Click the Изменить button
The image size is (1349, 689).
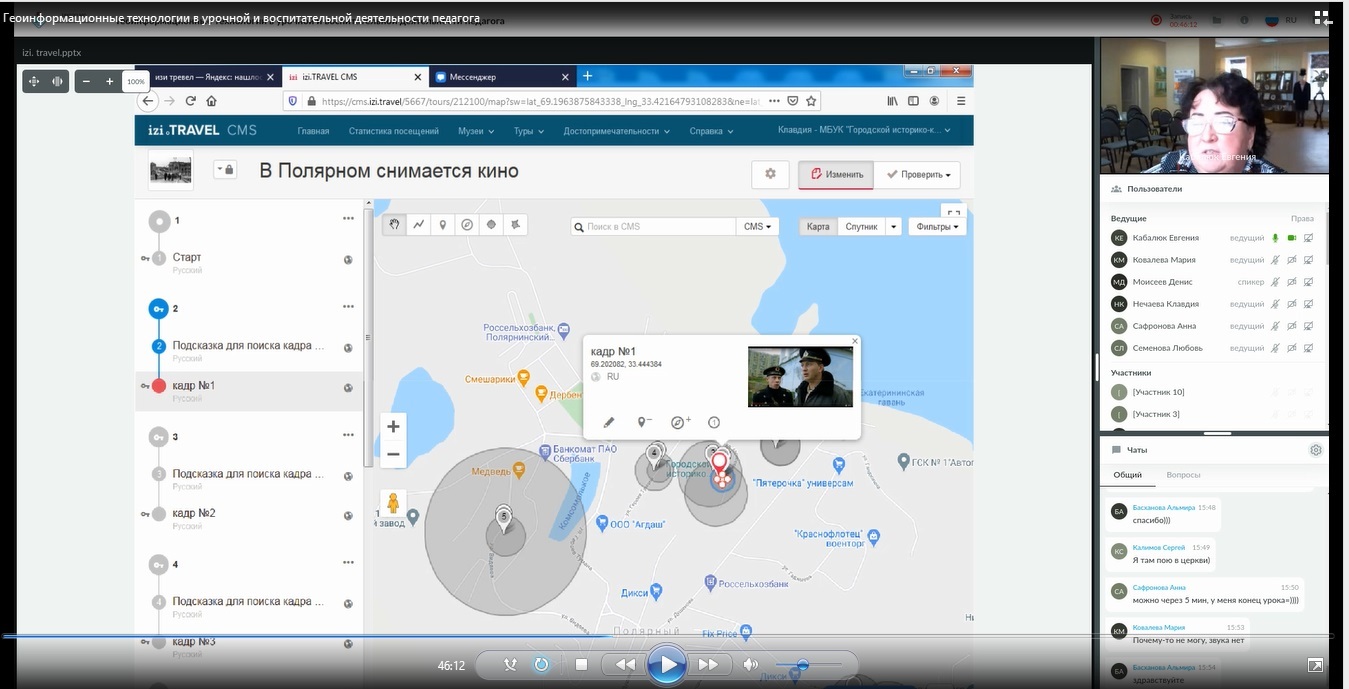pyautogui.click(x=836, y=174)
